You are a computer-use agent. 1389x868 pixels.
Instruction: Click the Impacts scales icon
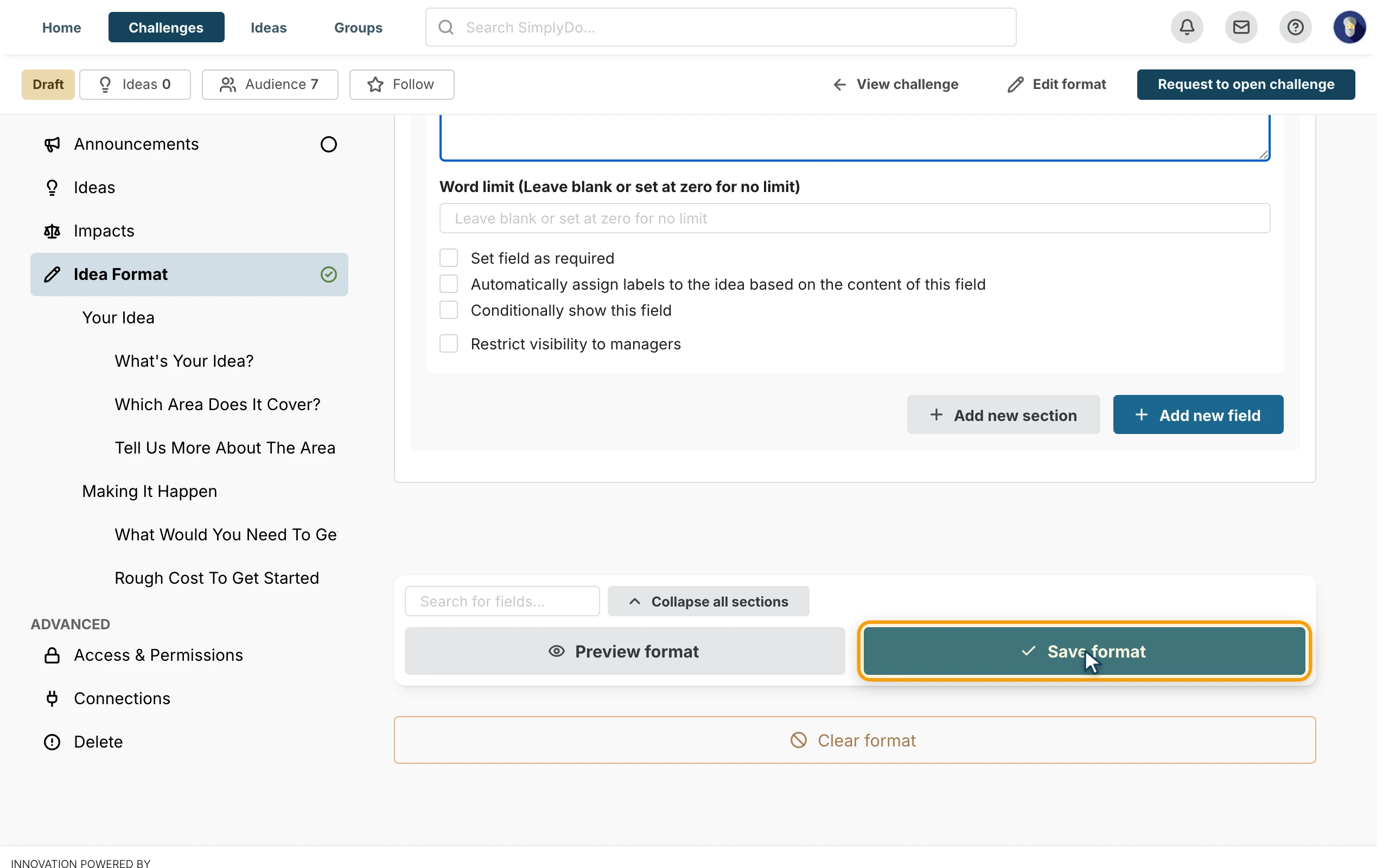pyautogui.click(x=52, y=231)
